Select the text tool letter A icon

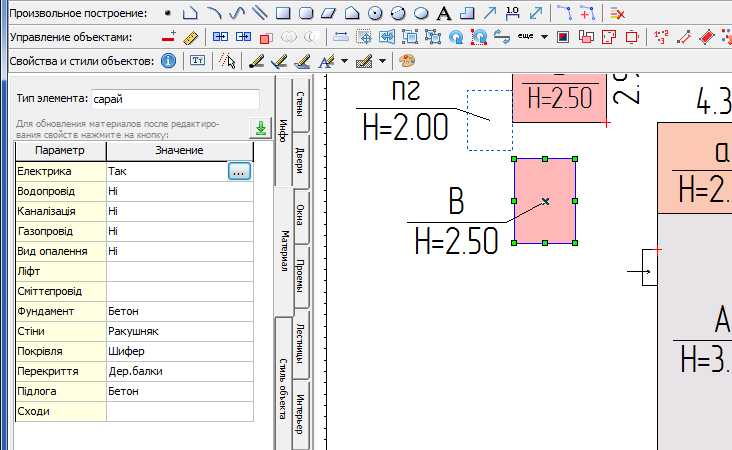[444, 13]
